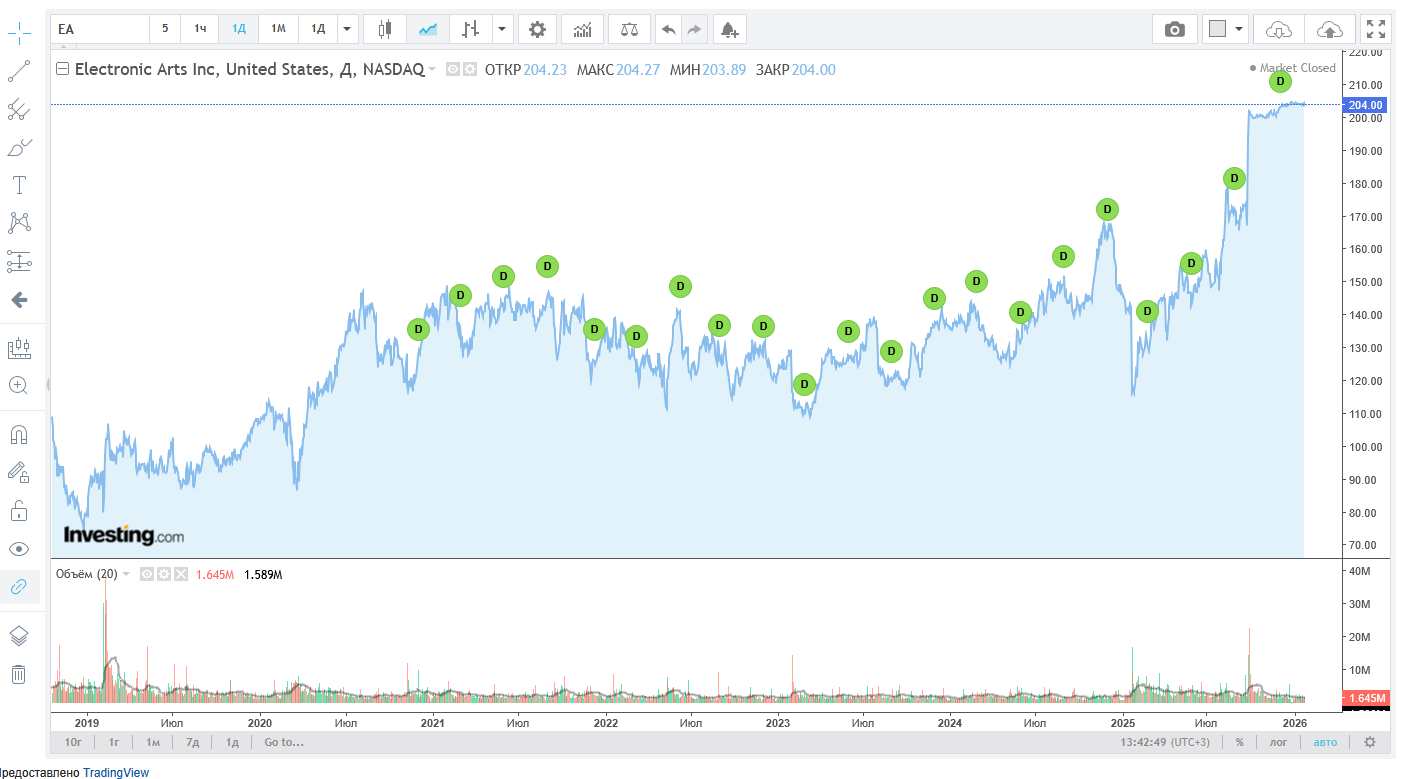Open the indicators menu
The image size is (1402, 779).
[x=582, y=29]
